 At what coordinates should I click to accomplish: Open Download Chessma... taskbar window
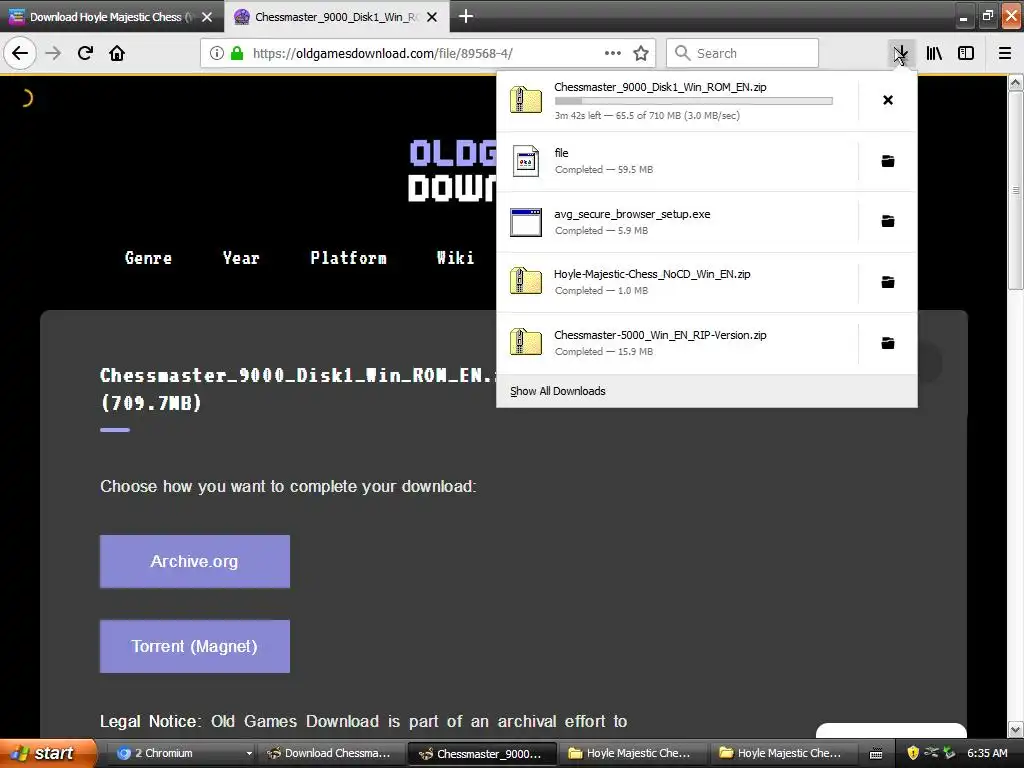[x=332, y=753]
